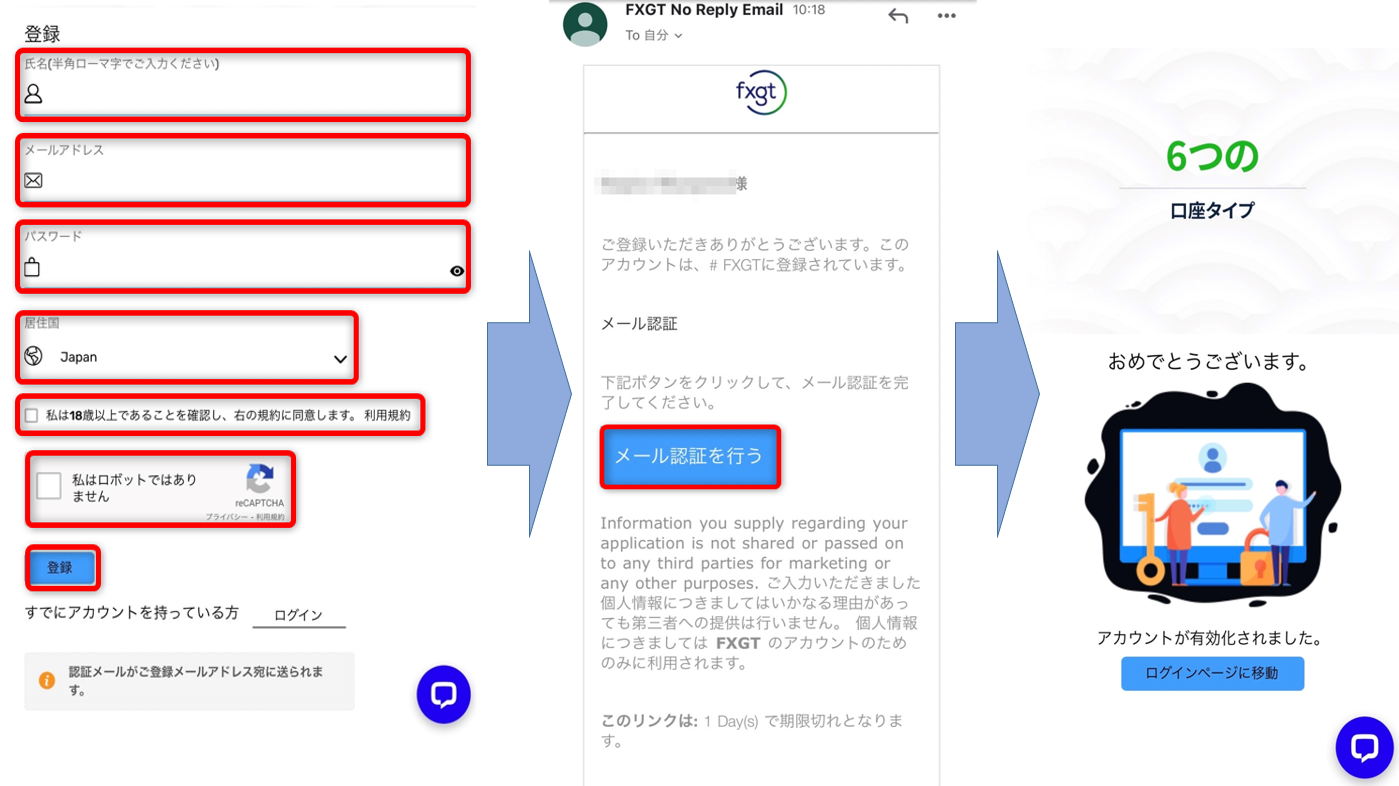Click the lock icon in the password field

(x=32, y=267)
